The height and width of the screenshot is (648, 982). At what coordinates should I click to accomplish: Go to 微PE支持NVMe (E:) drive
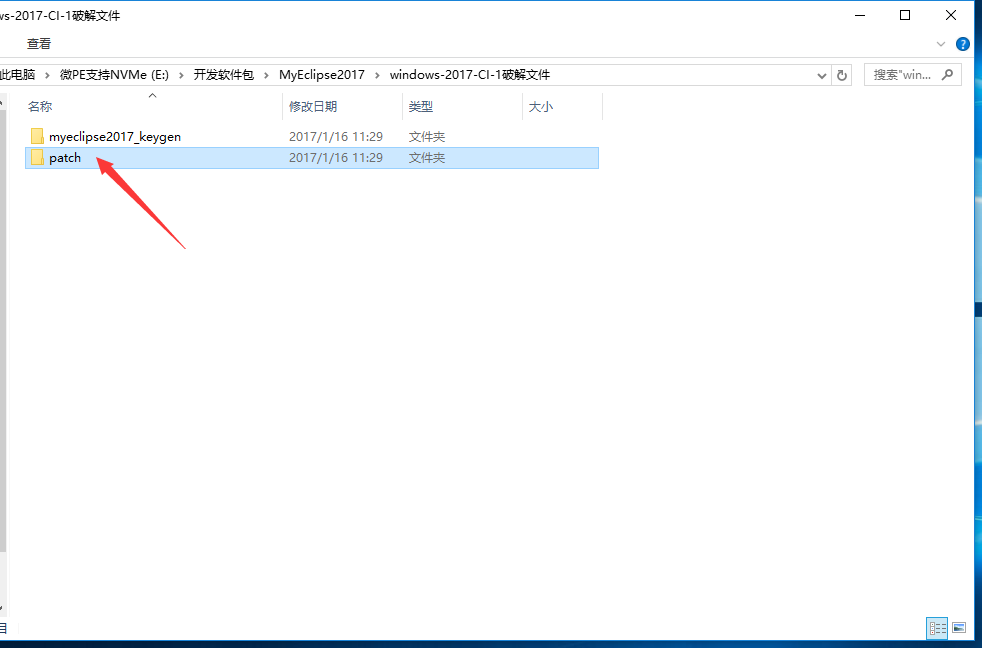(114, 75)
